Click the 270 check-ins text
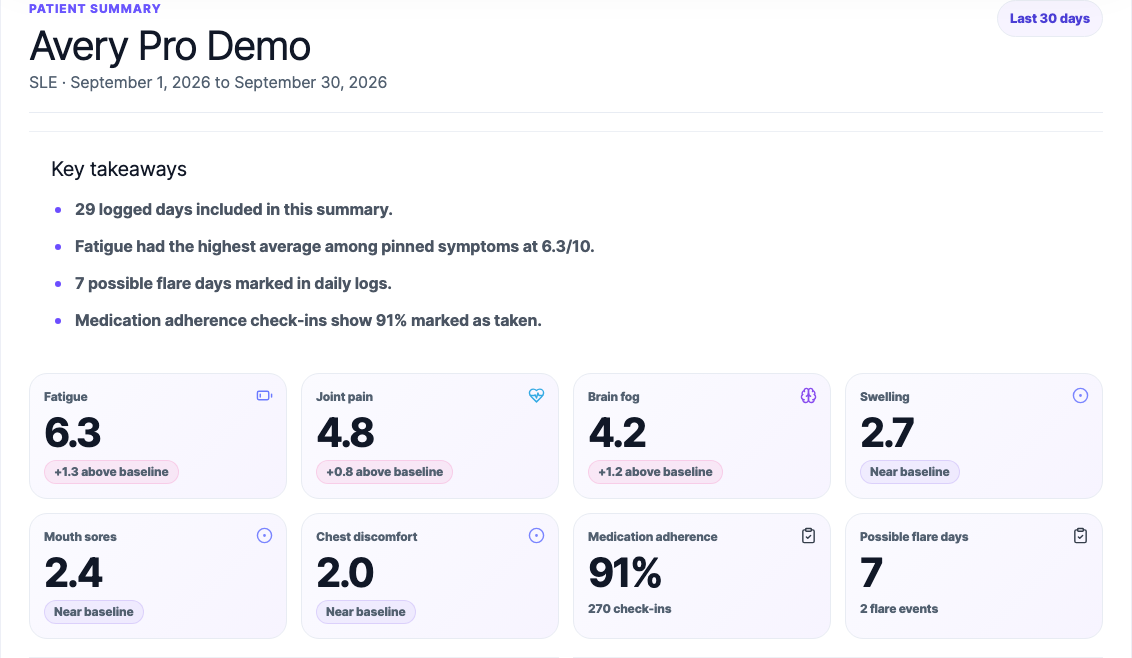1132x658 pixels. 630,609
